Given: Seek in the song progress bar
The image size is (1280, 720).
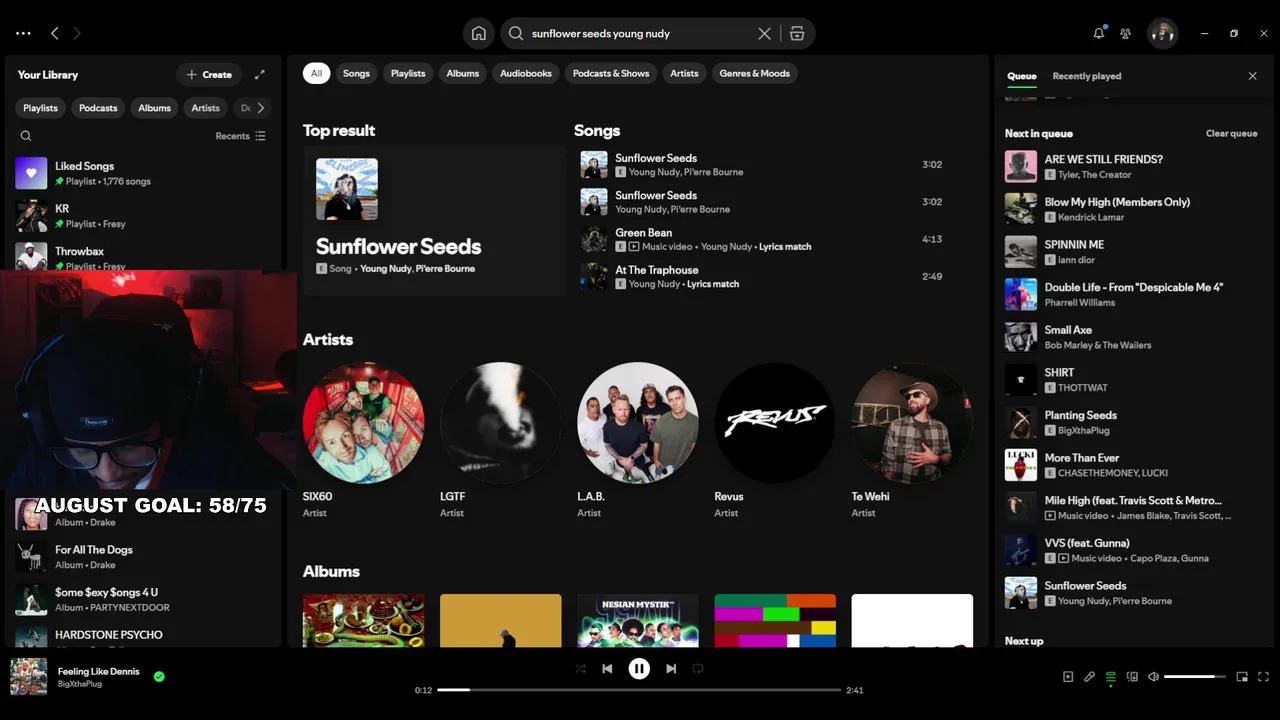Looking at the screenshot, I should tap(639, 690).
